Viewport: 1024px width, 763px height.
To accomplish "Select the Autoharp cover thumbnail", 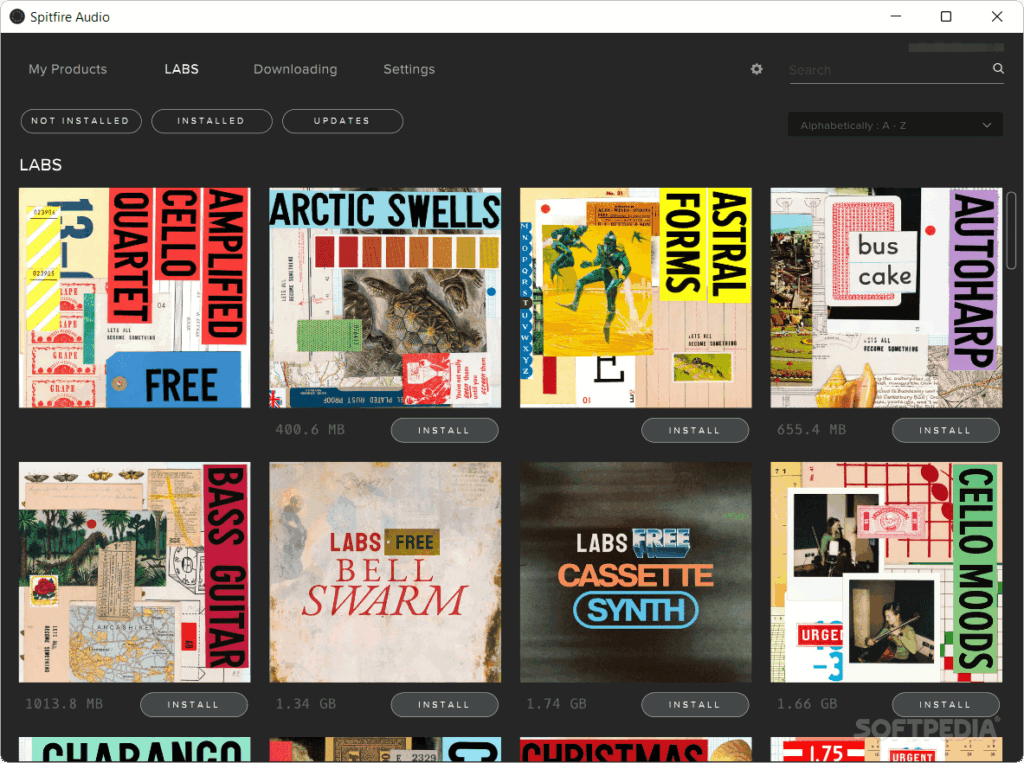I will click(886, 298).
